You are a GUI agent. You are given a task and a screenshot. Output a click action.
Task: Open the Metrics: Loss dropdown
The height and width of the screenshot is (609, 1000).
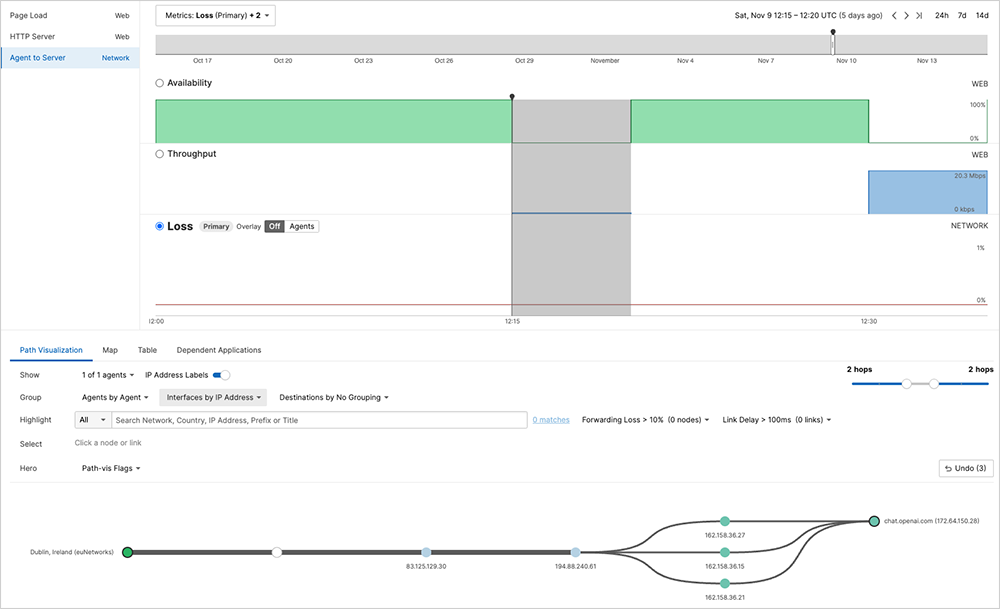tap(215, 16)
